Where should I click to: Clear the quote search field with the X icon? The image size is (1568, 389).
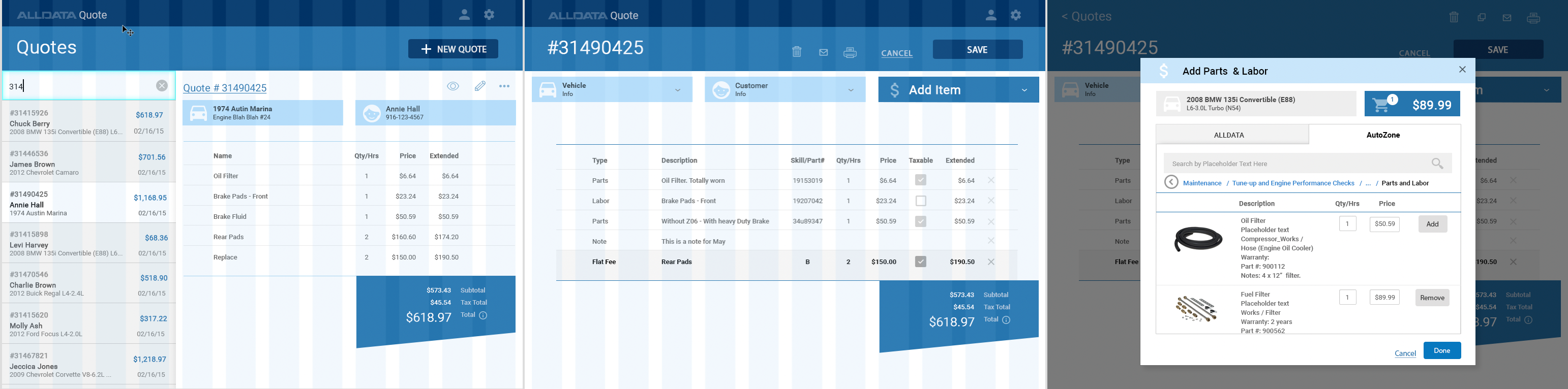(161, 86)
